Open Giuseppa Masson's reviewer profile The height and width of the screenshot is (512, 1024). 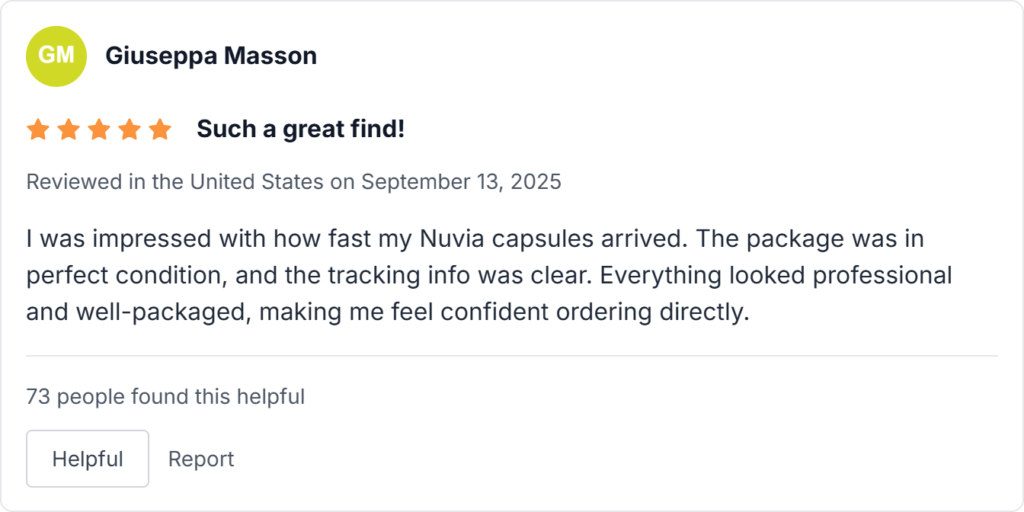[x=211, y=56]
